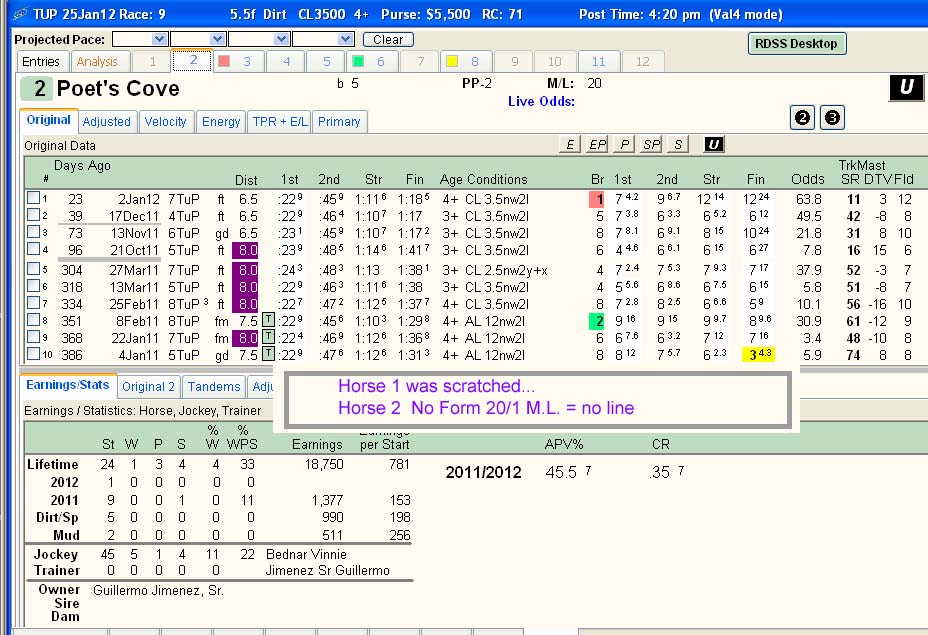This screenshot has width=928, height=635.
Task: Click the T marker on the 8Feb11 row
Action: (x=268, y=320)
